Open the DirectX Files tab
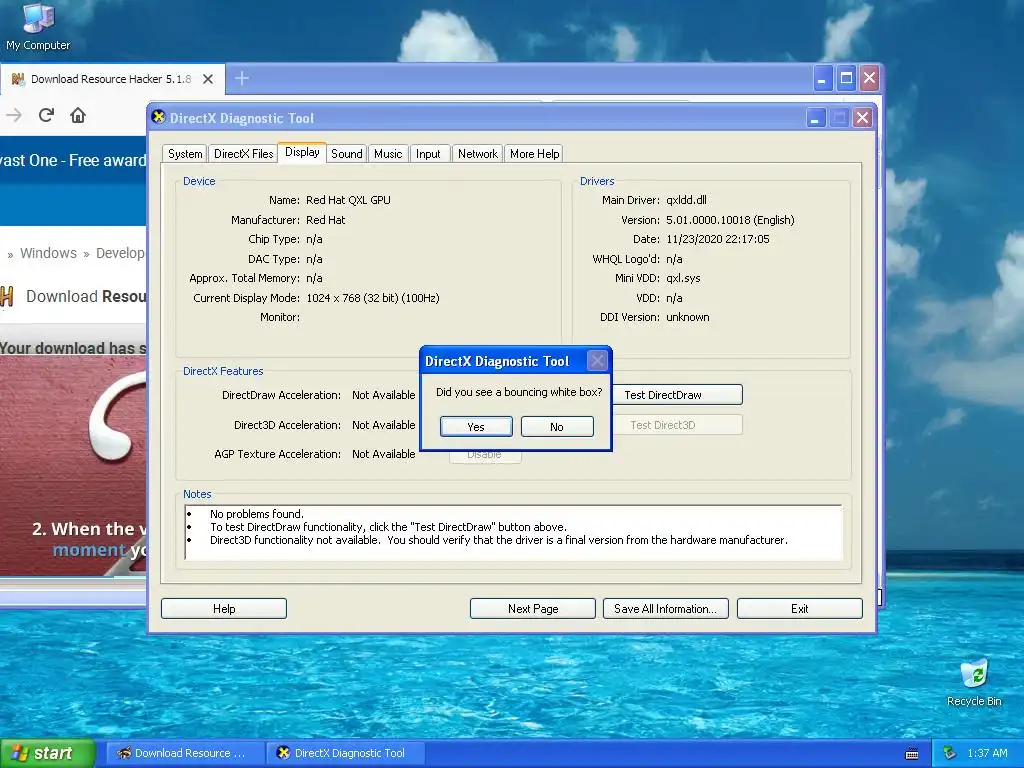The image size is (1024, 768). click(x=243, y=154)
